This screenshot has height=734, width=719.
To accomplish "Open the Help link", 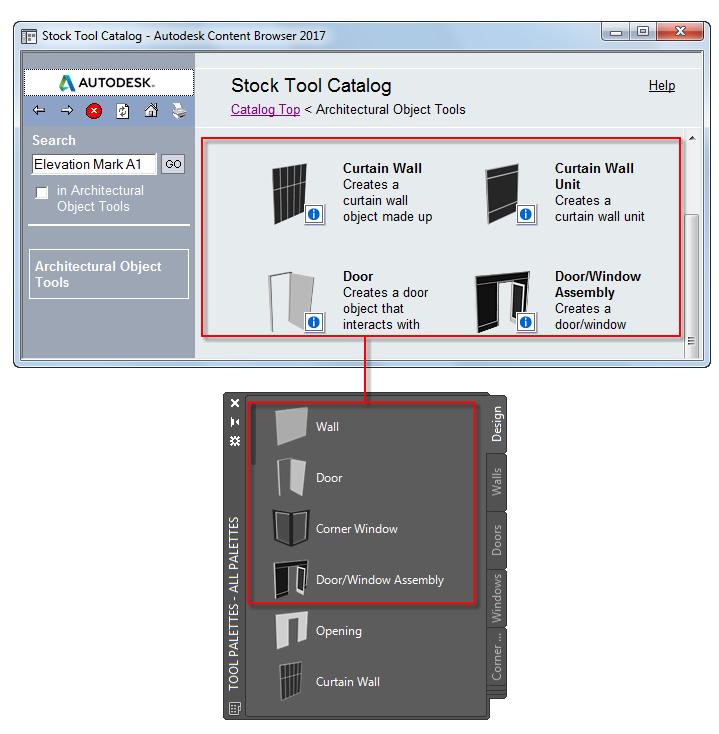I will click(x=662, y=86).
